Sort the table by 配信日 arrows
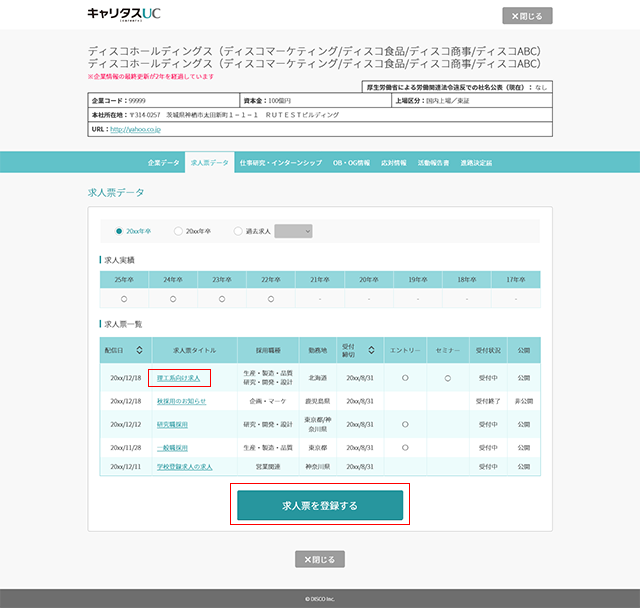This screenshot has width=640, height=608. click(x=139, y=350)
